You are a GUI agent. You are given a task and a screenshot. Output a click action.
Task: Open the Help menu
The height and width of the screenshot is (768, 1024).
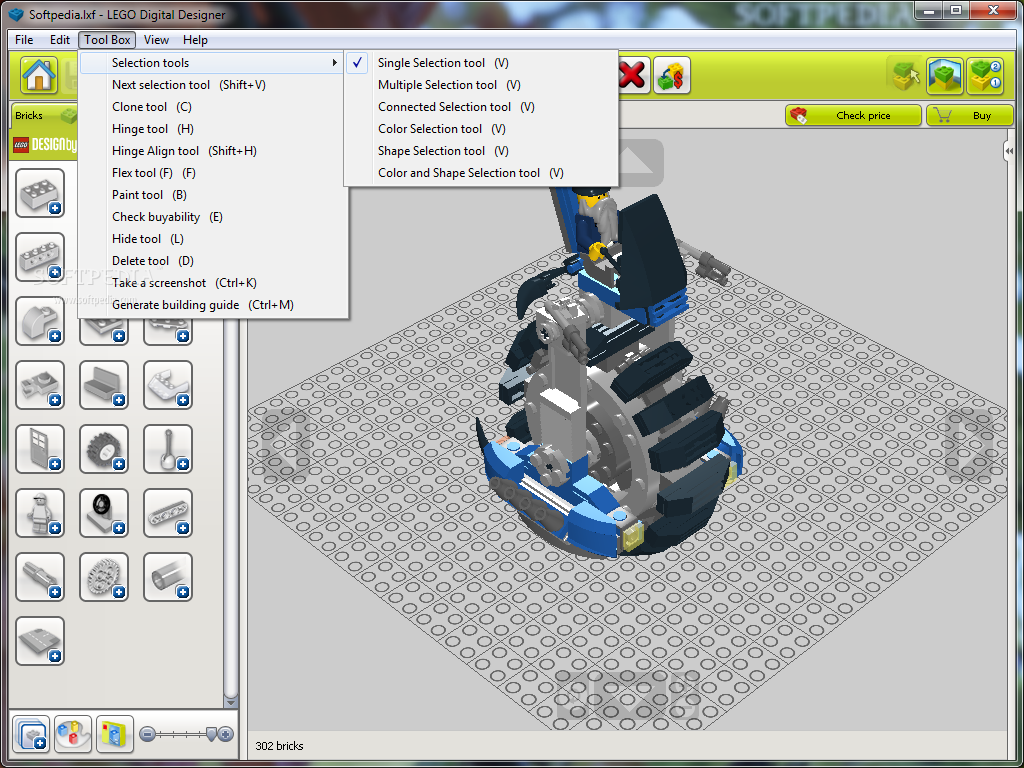(195, 40)
